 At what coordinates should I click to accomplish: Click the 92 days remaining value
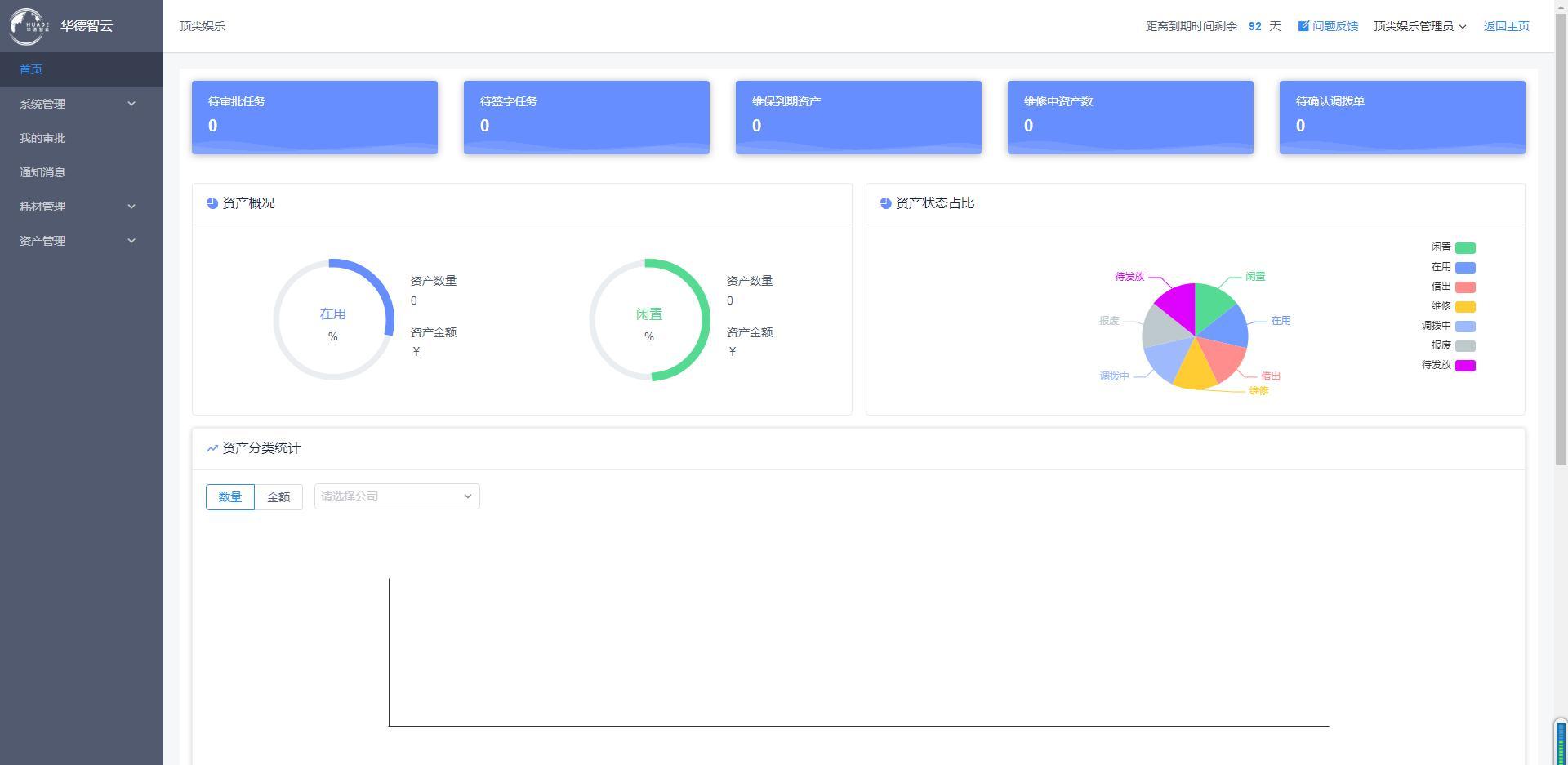(x=1254, y=26)
